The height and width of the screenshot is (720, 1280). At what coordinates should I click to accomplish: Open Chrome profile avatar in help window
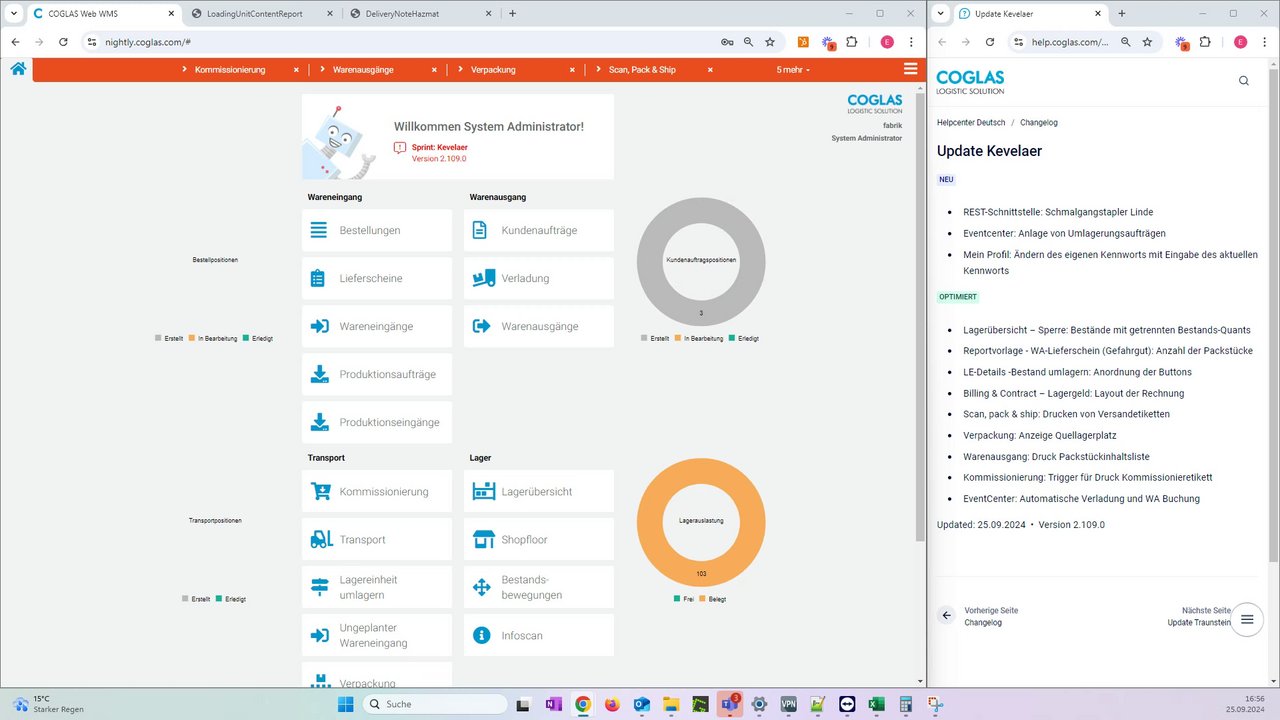click(1241, 42)
